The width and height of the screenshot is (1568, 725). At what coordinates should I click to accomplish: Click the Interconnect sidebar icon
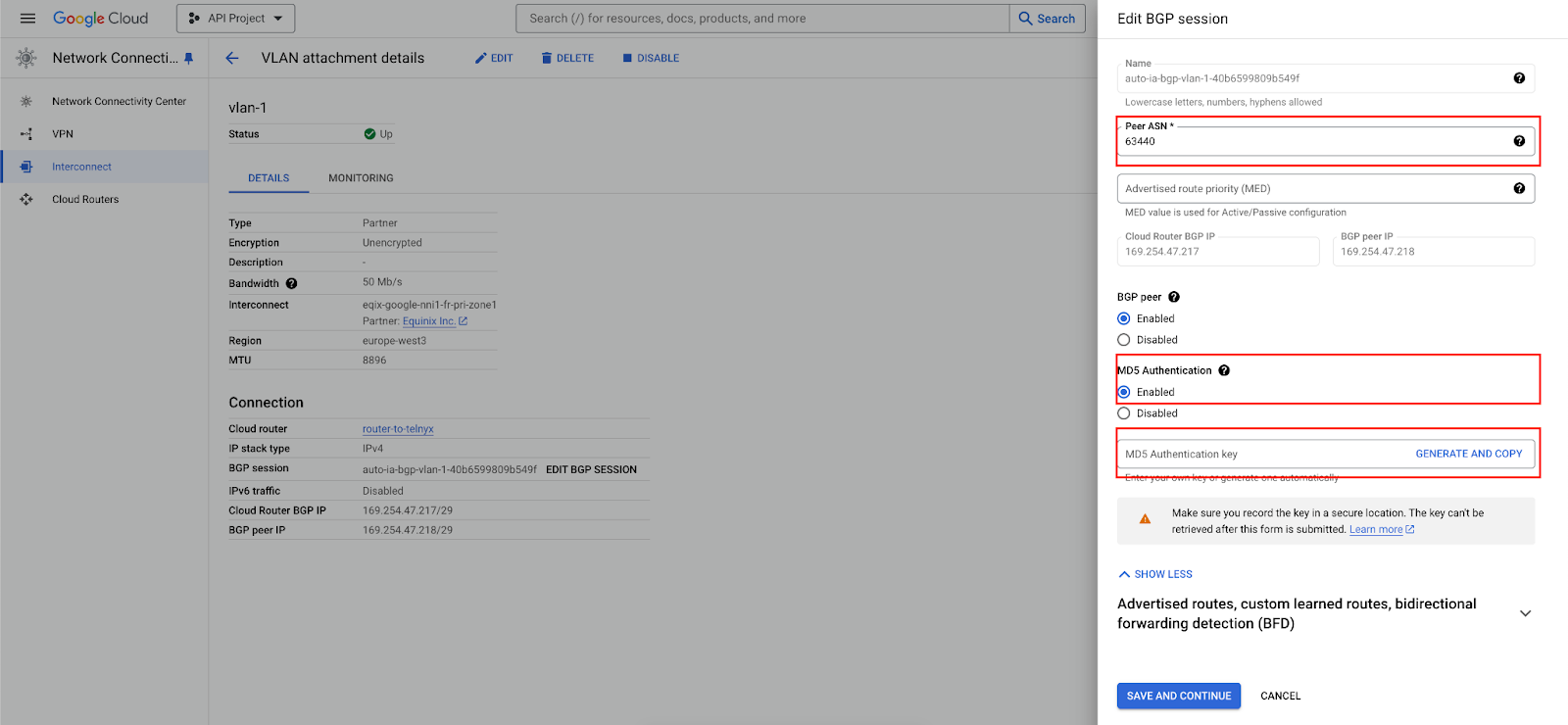click(x=26, y=167)
